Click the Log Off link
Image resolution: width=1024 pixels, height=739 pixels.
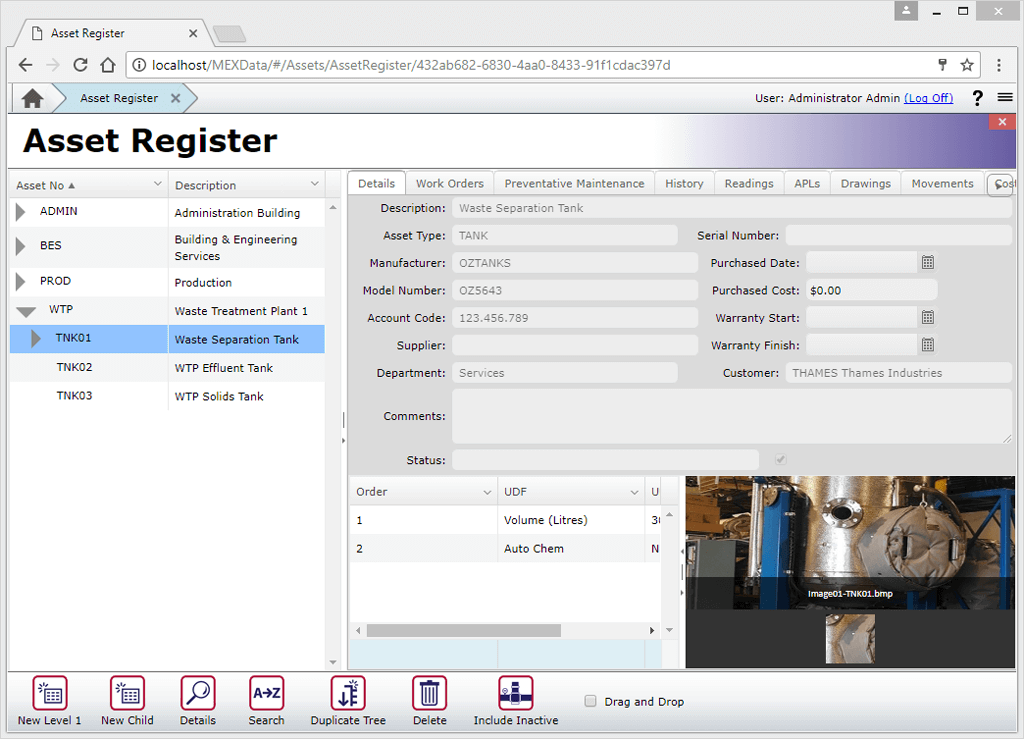point(928,98)
